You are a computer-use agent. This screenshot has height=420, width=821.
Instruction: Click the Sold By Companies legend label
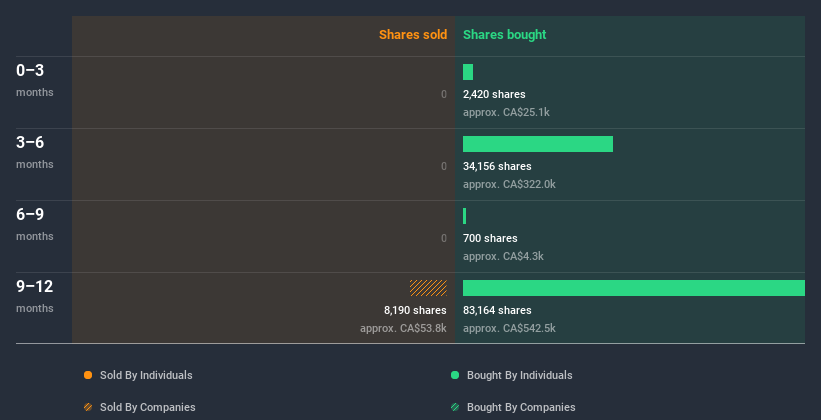148,407
